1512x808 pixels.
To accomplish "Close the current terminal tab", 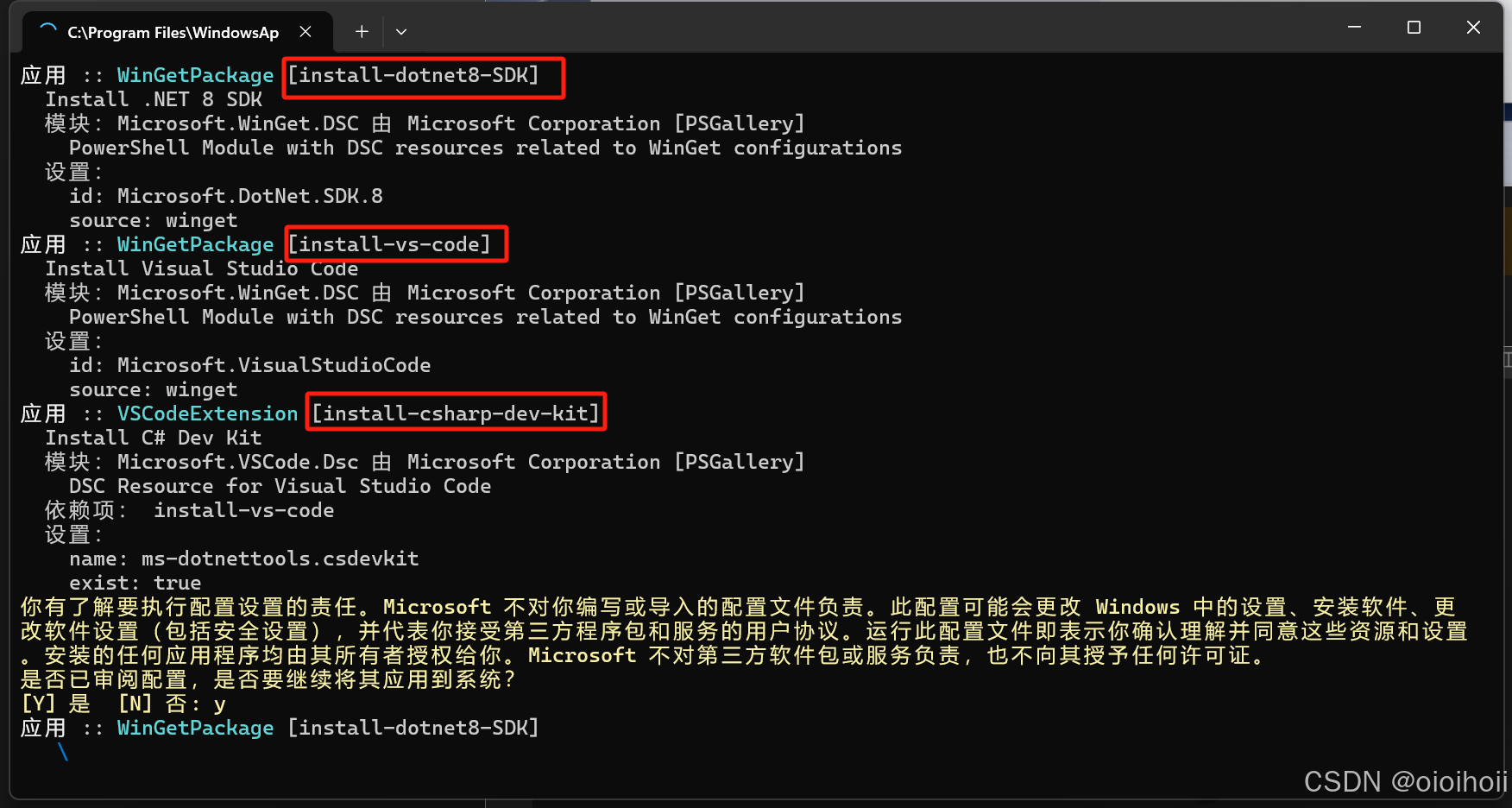I will tap(306, 31).
